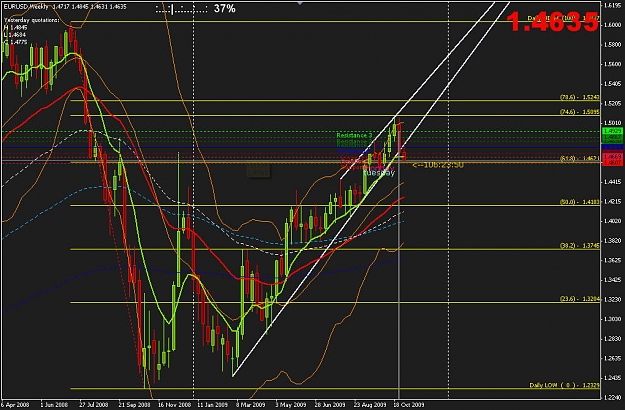Click the Yesterday quotations heading
This screenshot has width=625, height=410.
pyautogui.click(x=31, y=20)
